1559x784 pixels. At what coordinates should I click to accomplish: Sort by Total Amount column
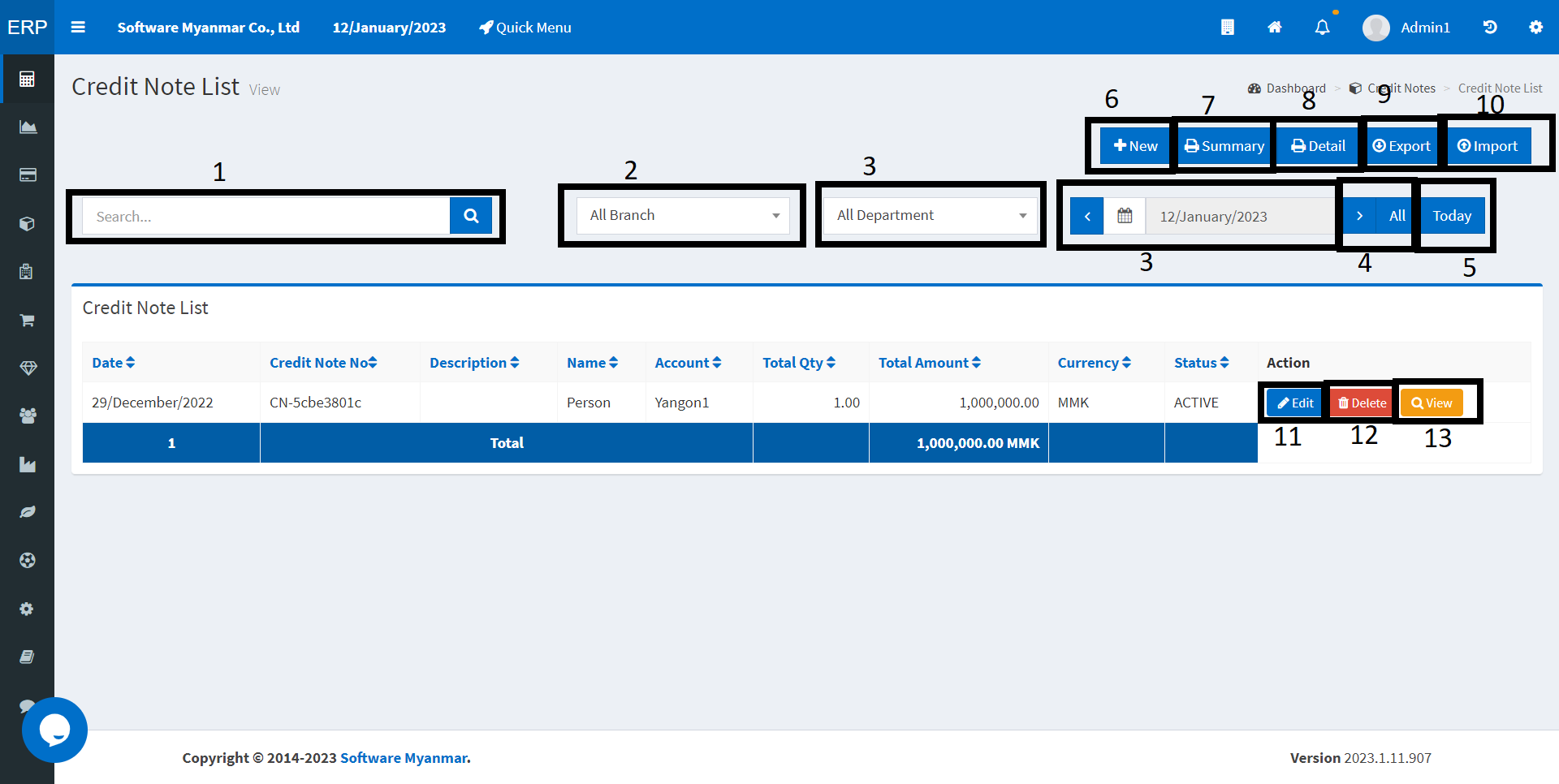point(930,363)
